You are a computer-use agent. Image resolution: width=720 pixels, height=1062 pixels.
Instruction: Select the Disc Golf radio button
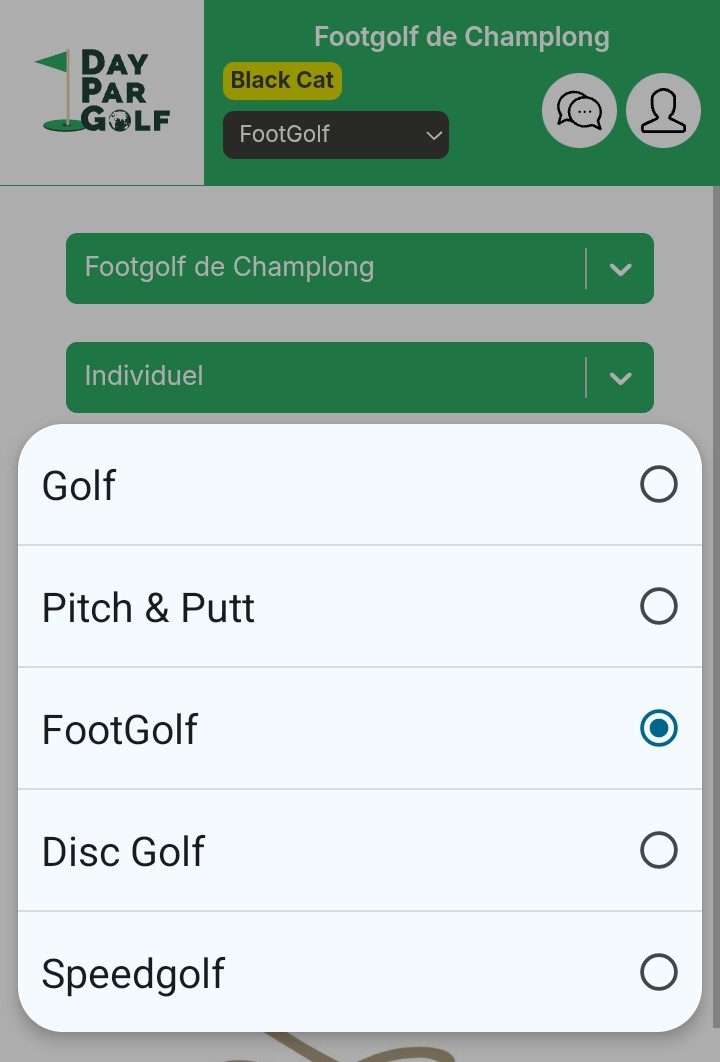point(658,851)
